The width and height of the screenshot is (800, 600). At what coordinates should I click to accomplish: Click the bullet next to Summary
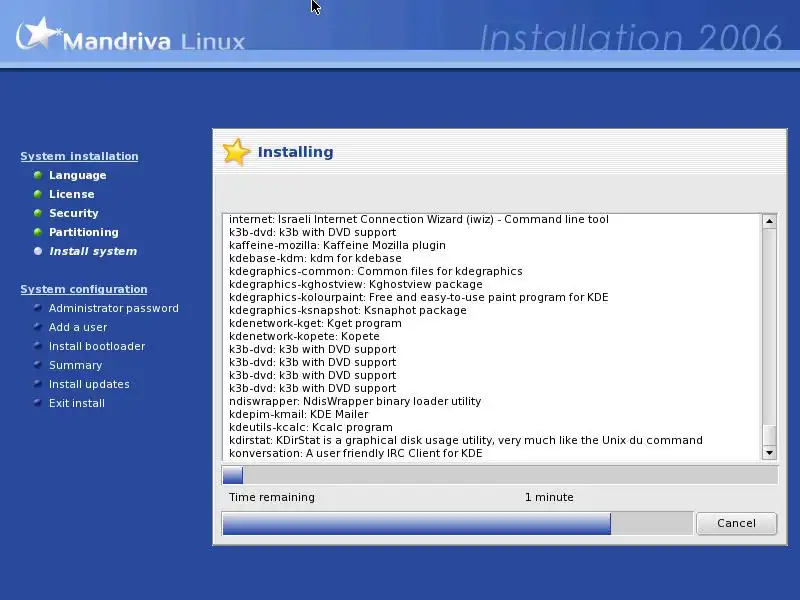(x=37, y=364)
